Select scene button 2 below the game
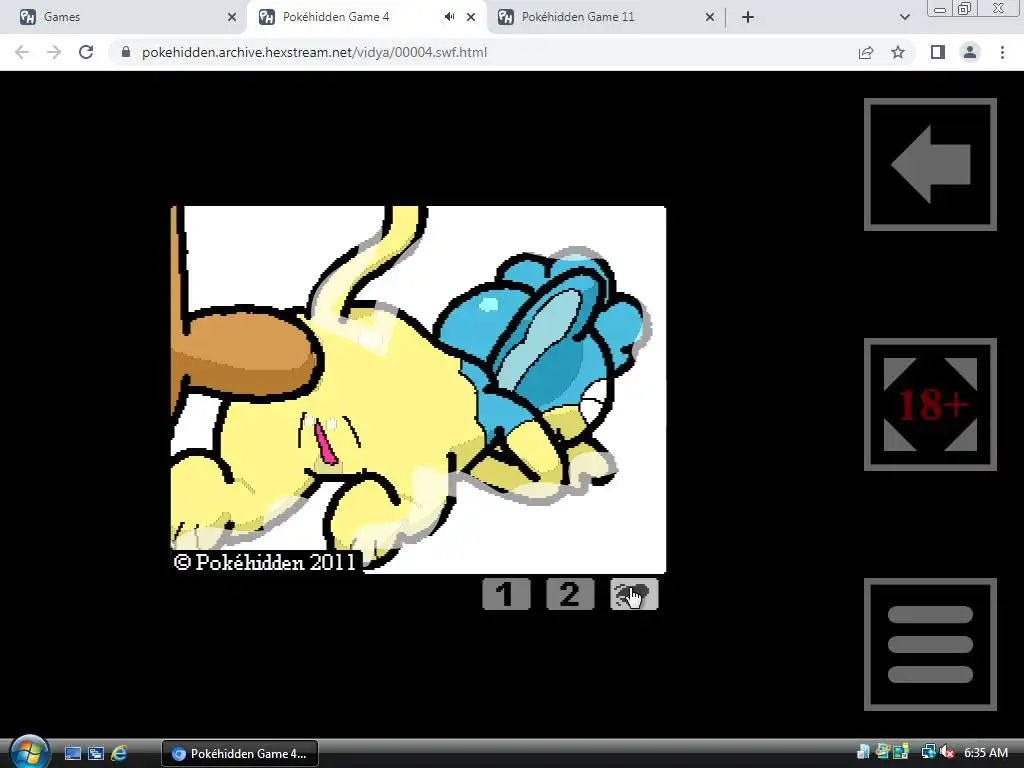1024x768 pixels. tap(570, 594)
